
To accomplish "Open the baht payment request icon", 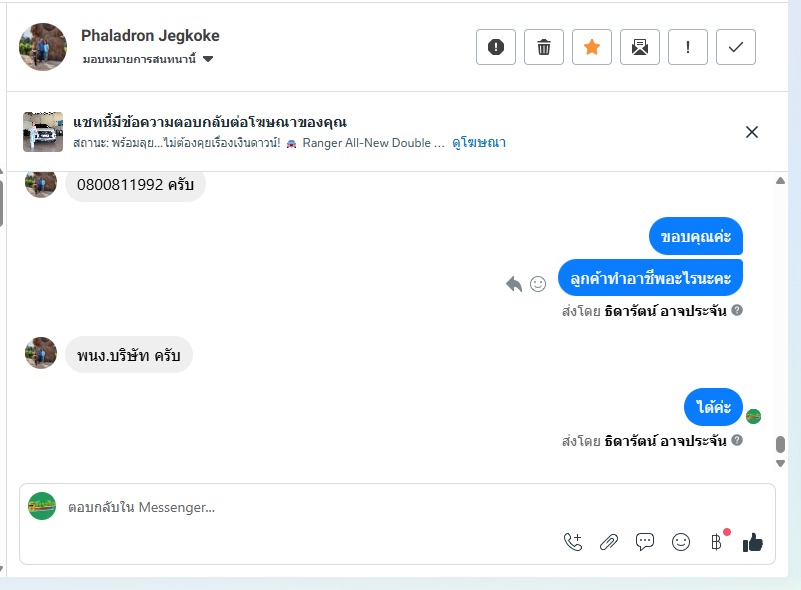I will 717,541.
